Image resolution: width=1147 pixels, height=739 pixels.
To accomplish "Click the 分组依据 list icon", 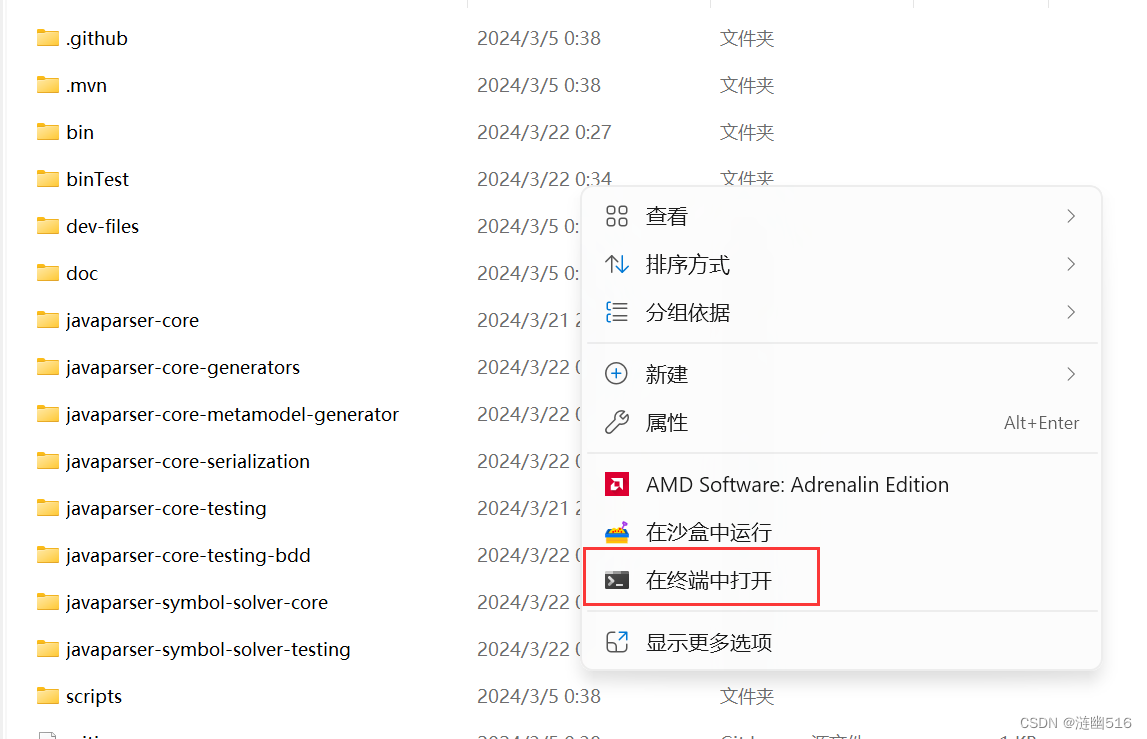I will [617, 312].
